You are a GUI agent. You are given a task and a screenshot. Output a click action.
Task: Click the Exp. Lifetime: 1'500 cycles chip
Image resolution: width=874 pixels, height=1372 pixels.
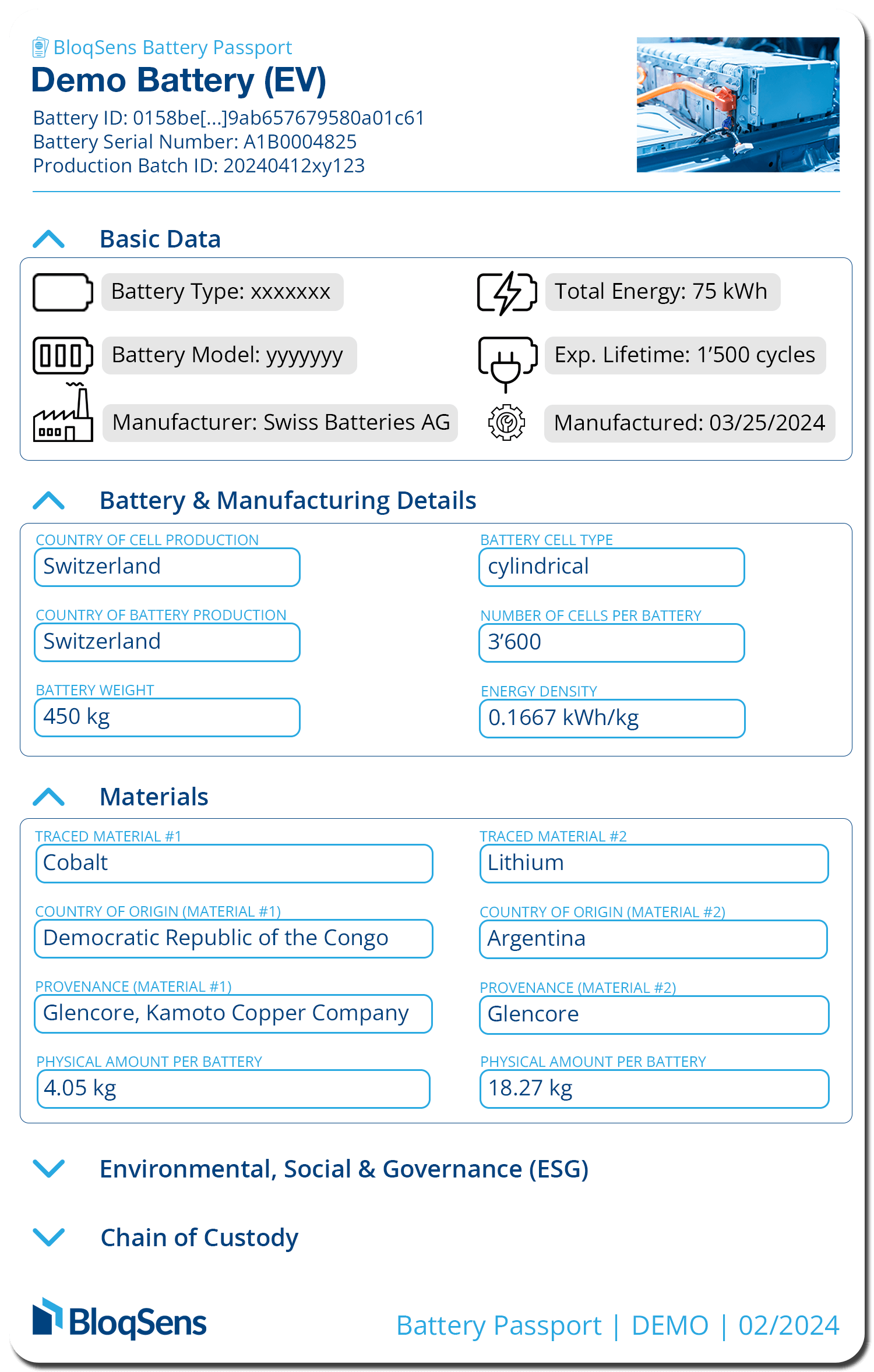tap(685, 355)
